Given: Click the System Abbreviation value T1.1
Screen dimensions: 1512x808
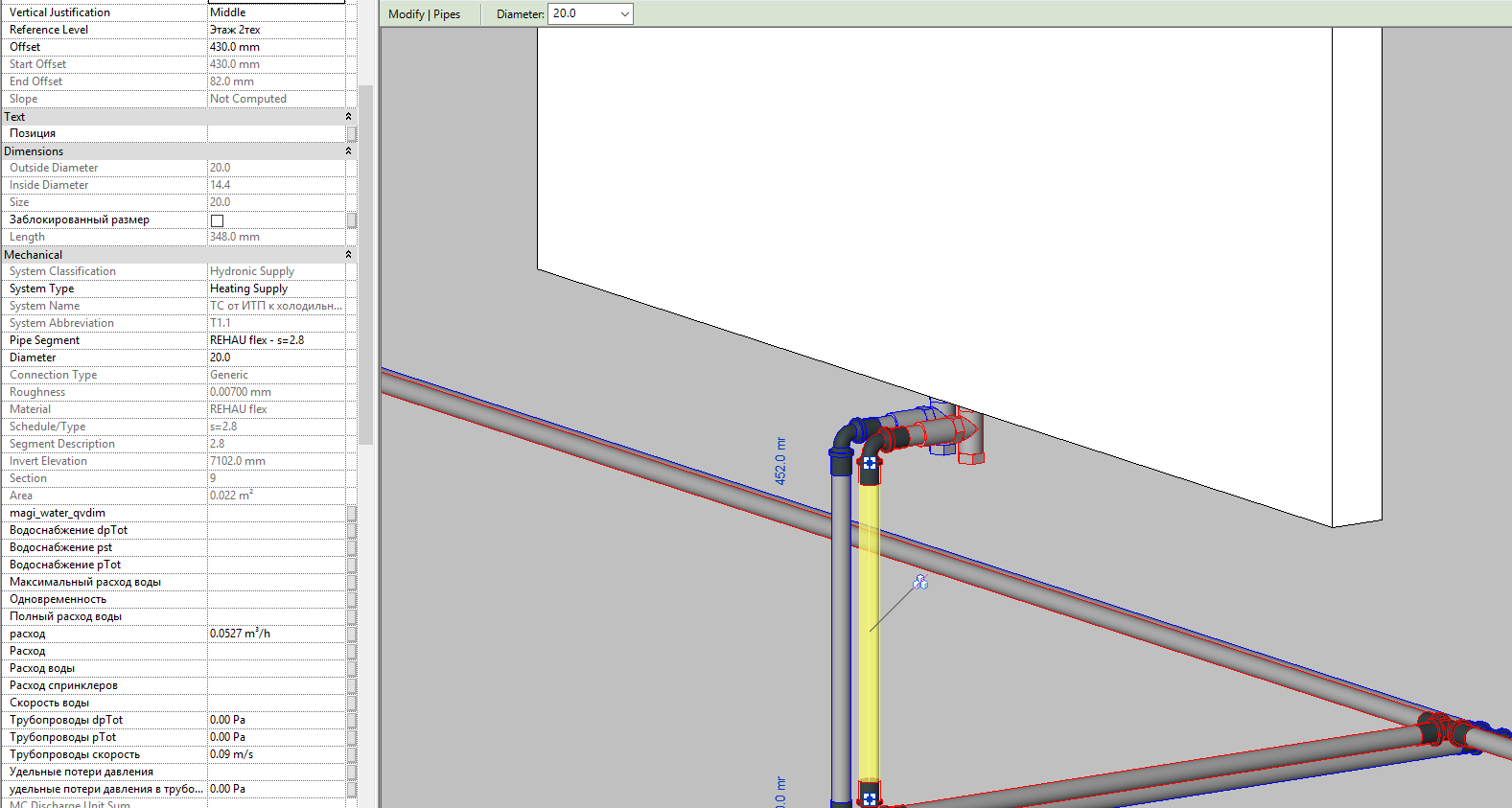Looking at the screenshot, I should click(276, 323).
